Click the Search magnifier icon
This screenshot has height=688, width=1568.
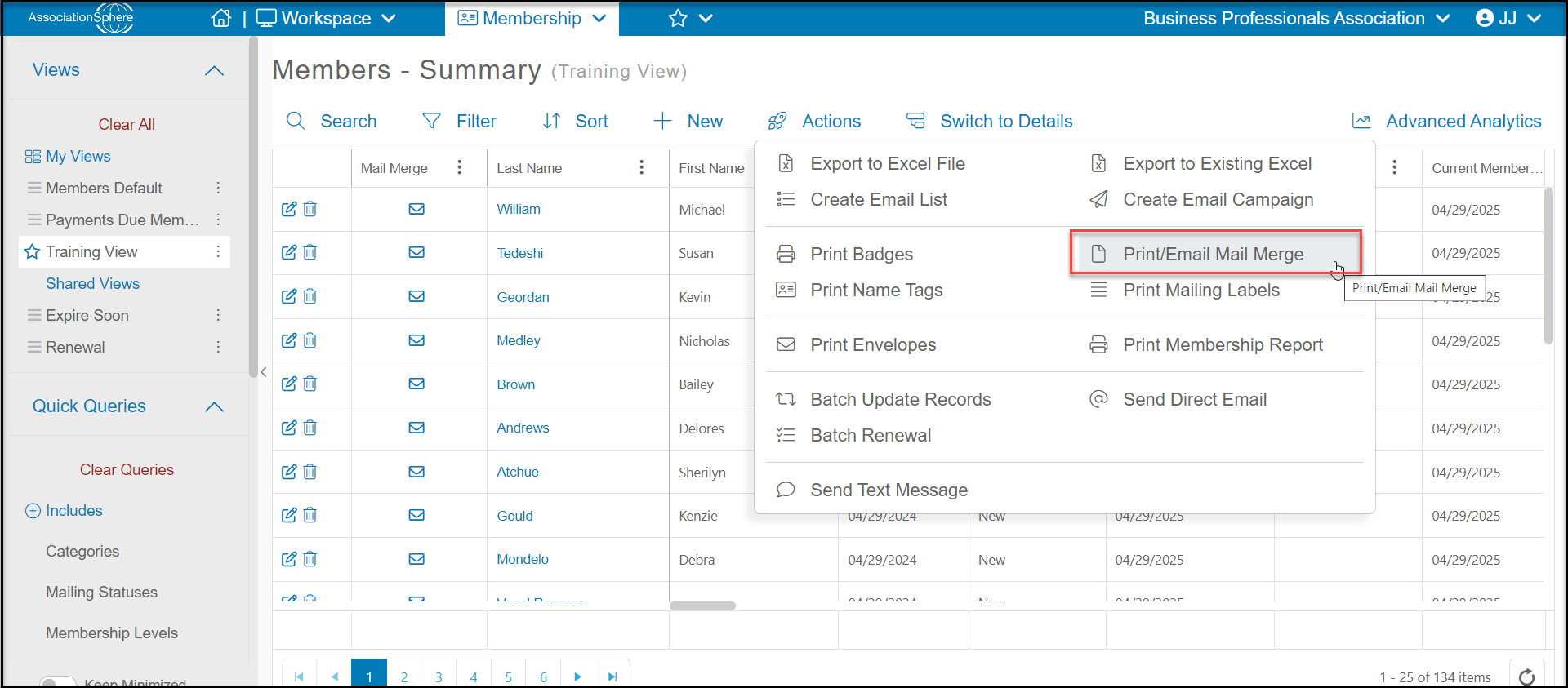pos(296,121)
